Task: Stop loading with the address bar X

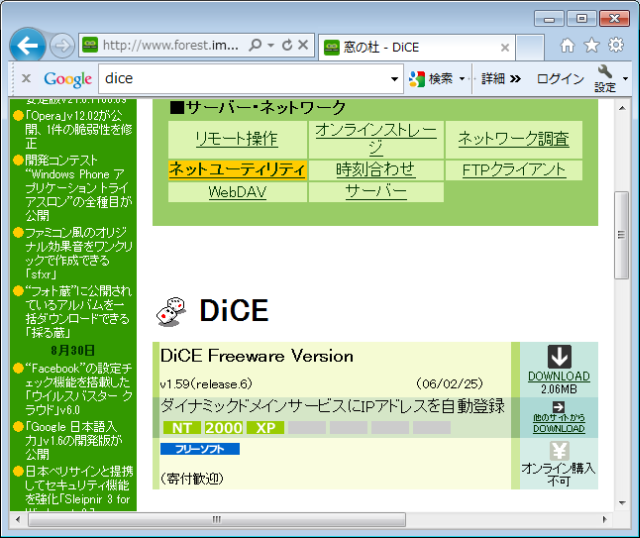Action: coord(303,45)
